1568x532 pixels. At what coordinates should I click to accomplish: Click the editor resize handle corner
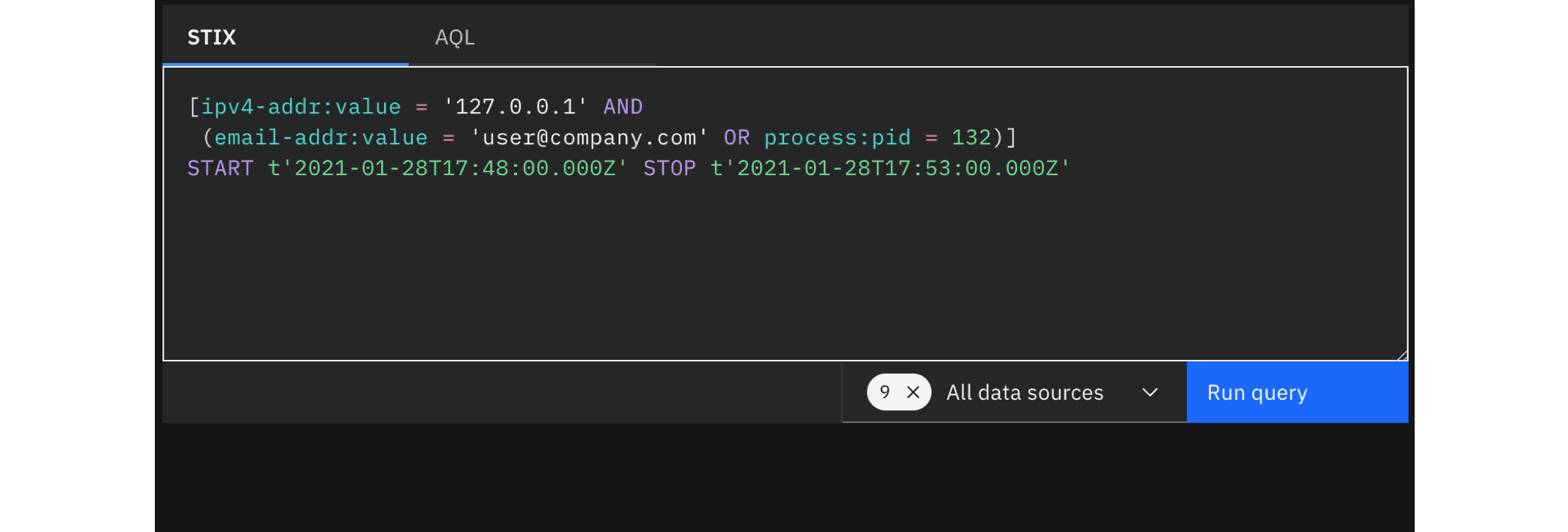[x=1402, y=355]
